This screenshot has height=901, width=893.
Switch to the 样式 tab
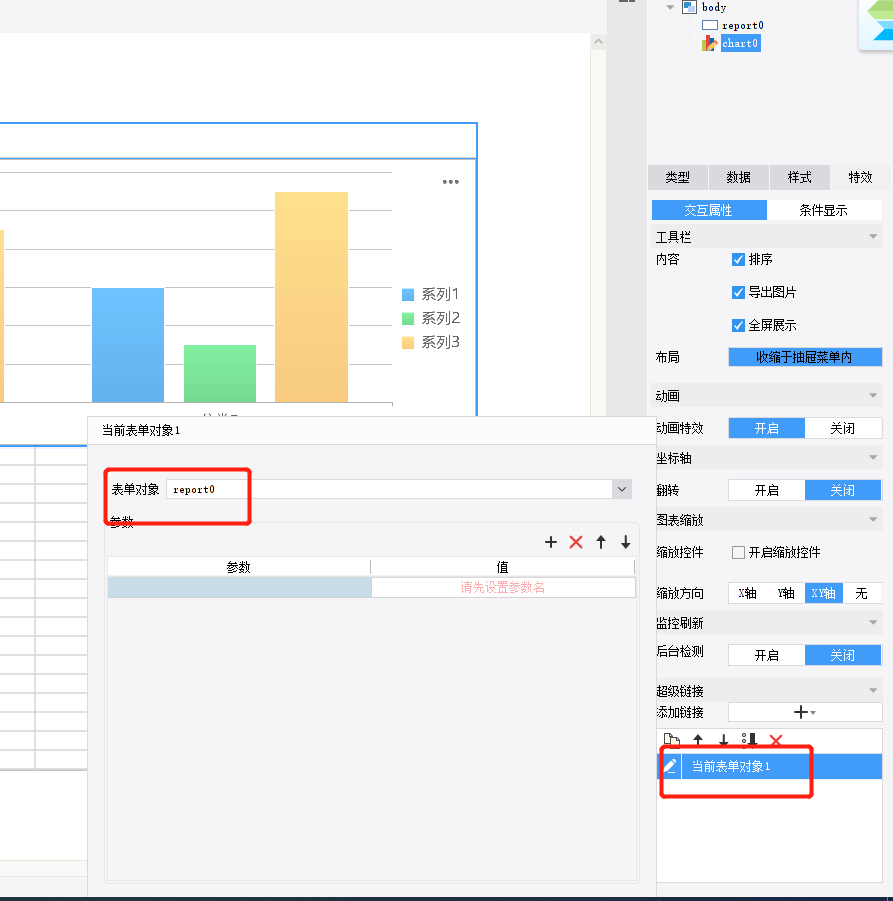click(x=799, y=178)
